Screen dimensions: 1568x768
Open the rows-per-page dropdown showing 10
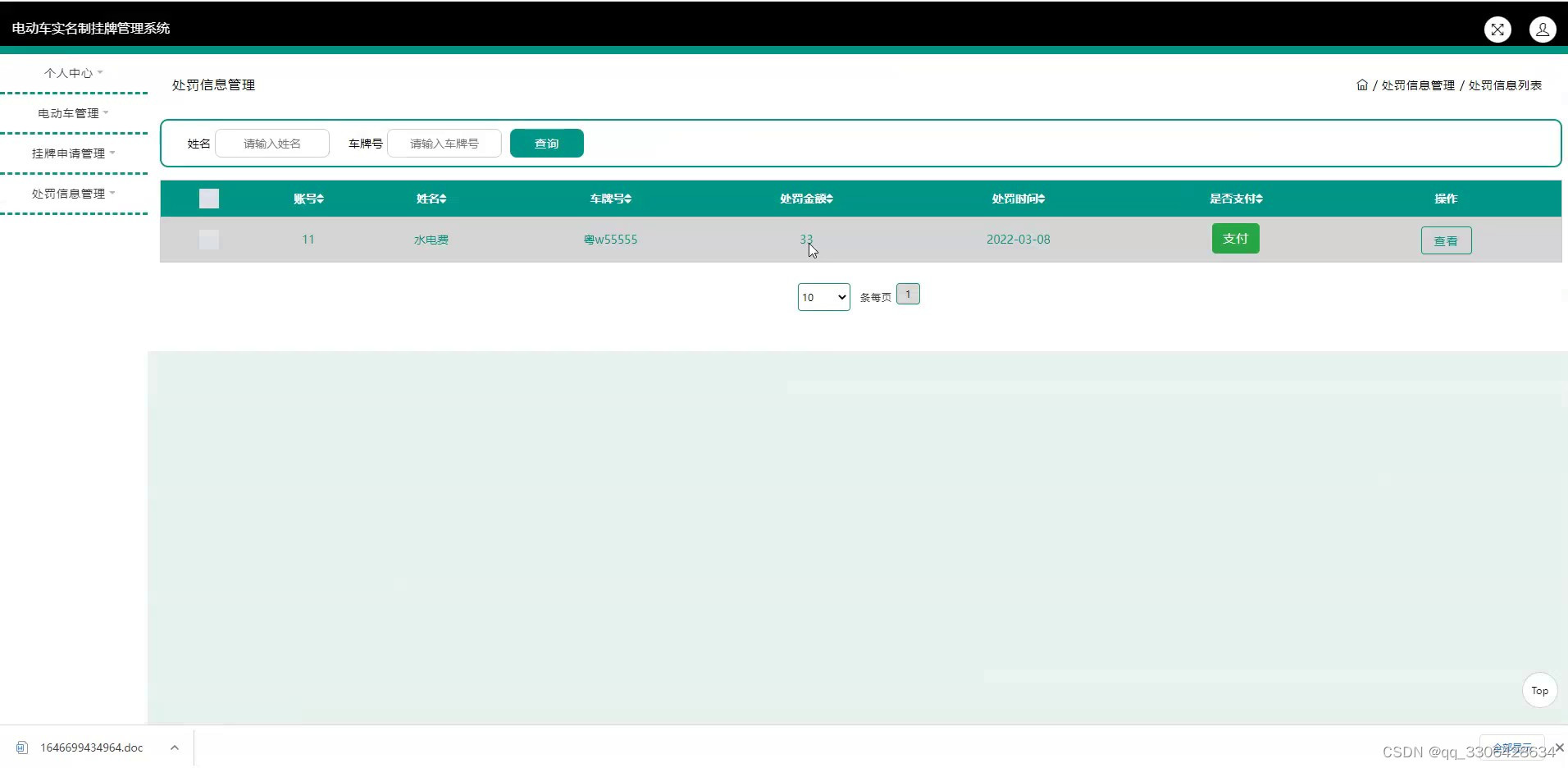click(x=823, y=297)
